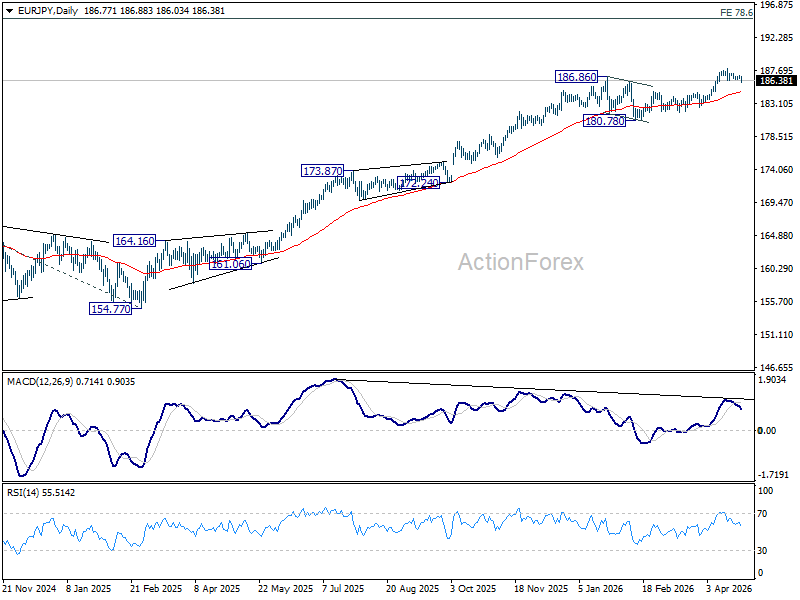Click the 21 Feb 2025 date label
Image resolution: width=800 pixels, height=600 pixels.
pyautogui.click(x=156, y=588)
